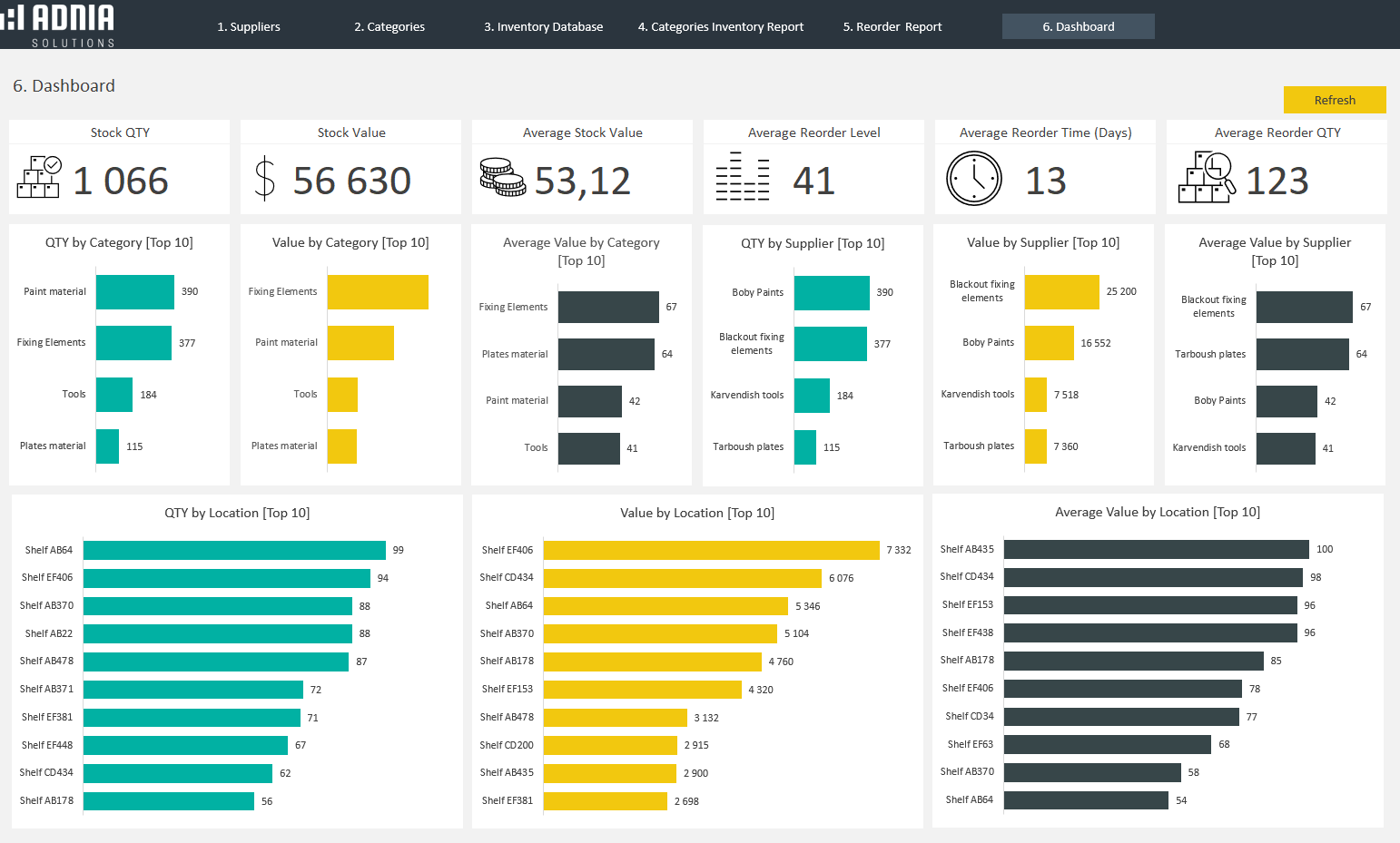Navigate to 5. Reorder Report tab

(892, 27)
